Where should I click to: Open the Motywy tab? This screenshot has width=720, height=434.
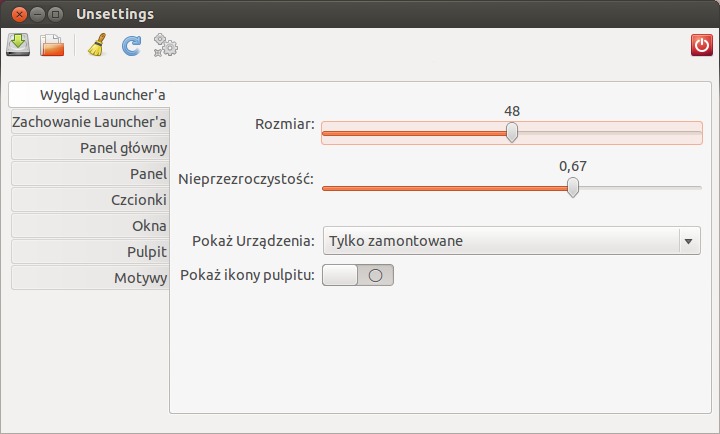click(x=90, y=278)
